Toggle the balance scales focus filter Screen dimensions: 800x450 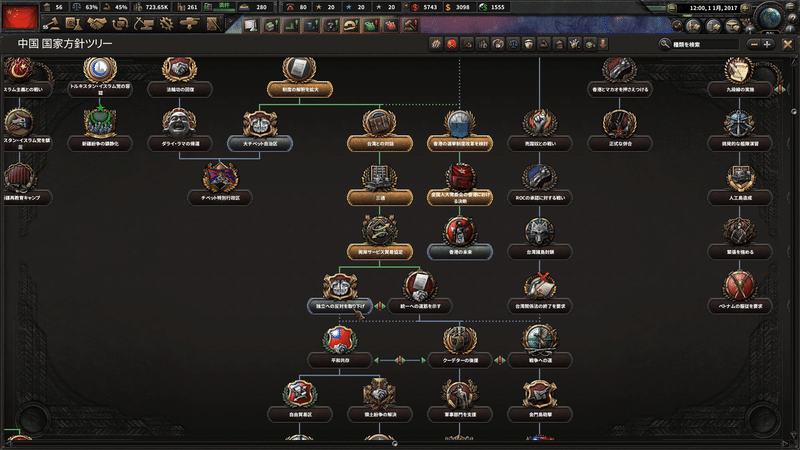pos(513,44)
